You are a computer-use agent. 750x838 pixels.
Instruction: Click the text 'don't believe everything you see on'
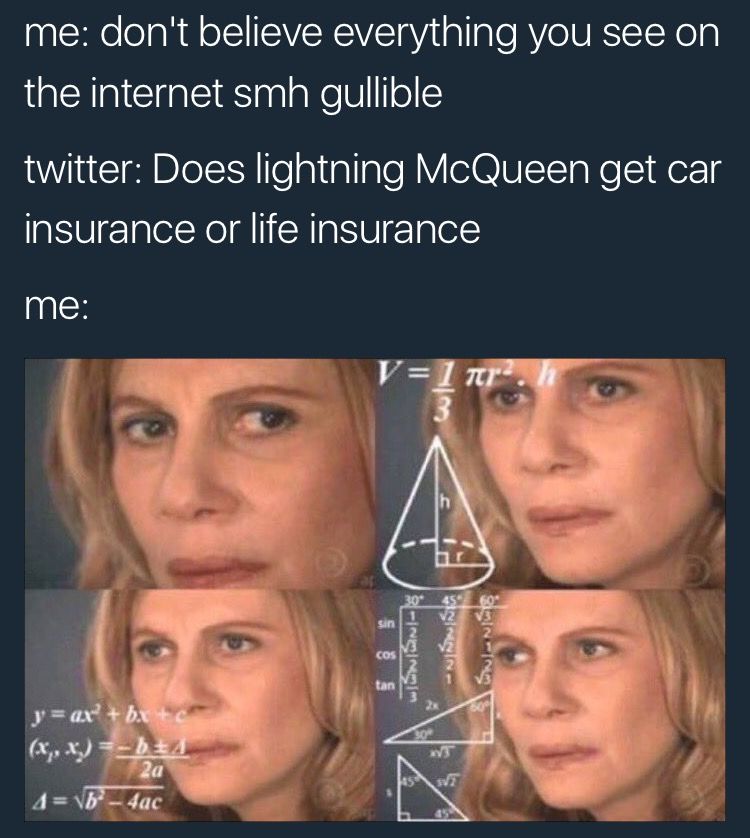[x=409, y=33]
